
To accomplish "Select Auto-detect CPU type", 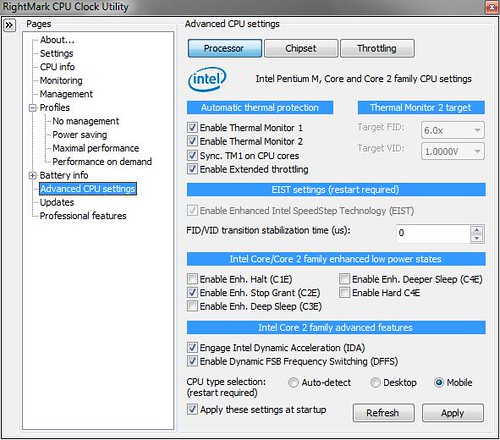I will click(293, 383).
